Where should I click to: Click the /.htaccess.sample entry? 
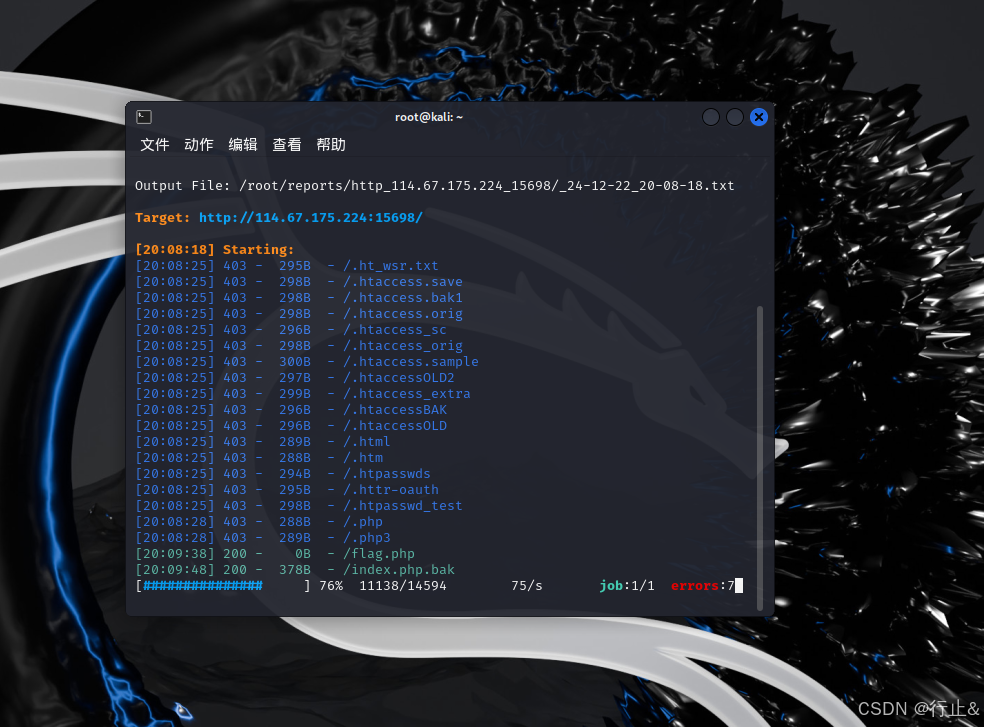click(410, 362)
